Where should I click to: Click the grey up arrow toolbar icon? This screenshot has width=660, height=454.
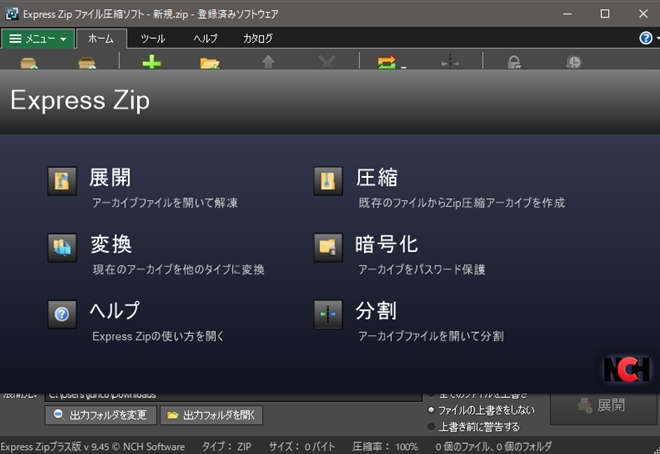coord(268,62)
